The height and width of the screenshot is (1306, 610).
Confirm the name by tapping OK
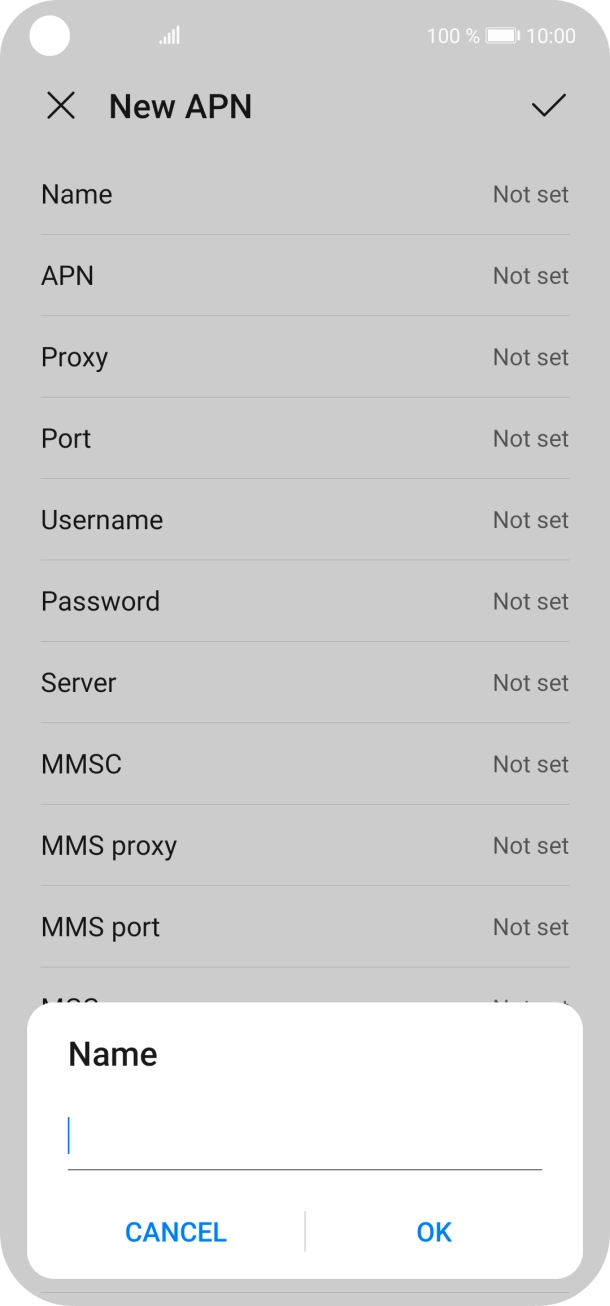[x=433, y=1232]
